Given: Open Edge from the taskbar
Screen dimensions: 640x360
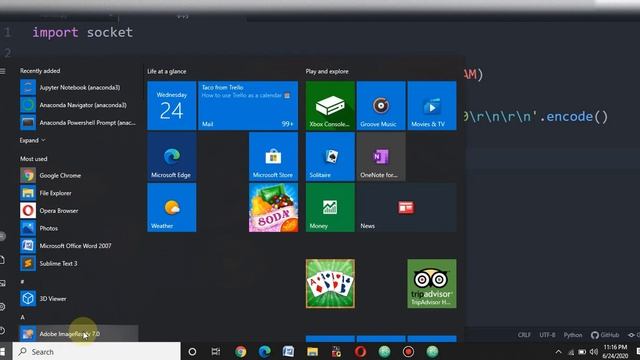Looking at the screenshot, I should click(x=264, y=351).
